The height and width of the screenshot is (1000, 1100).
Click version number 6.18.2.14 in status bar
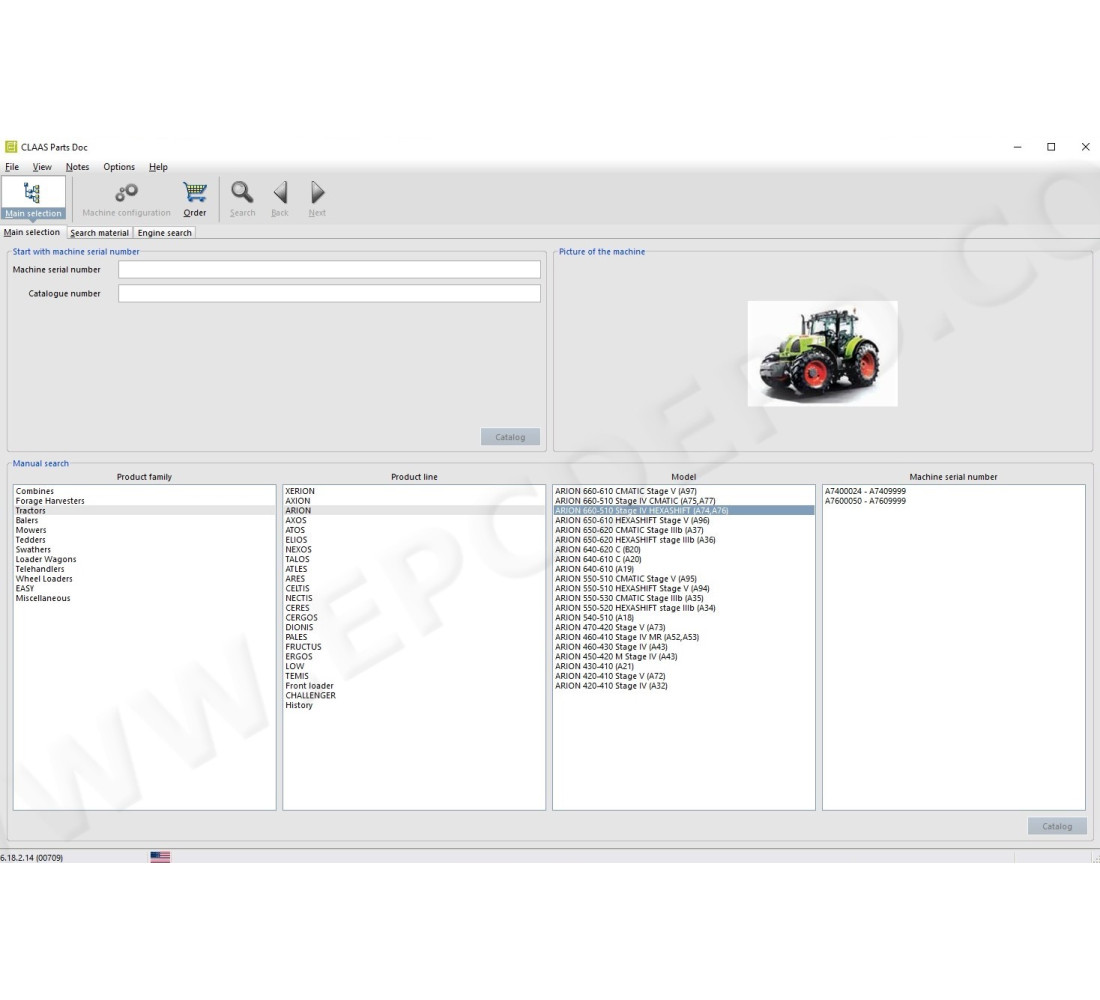(x=32, y=858)
